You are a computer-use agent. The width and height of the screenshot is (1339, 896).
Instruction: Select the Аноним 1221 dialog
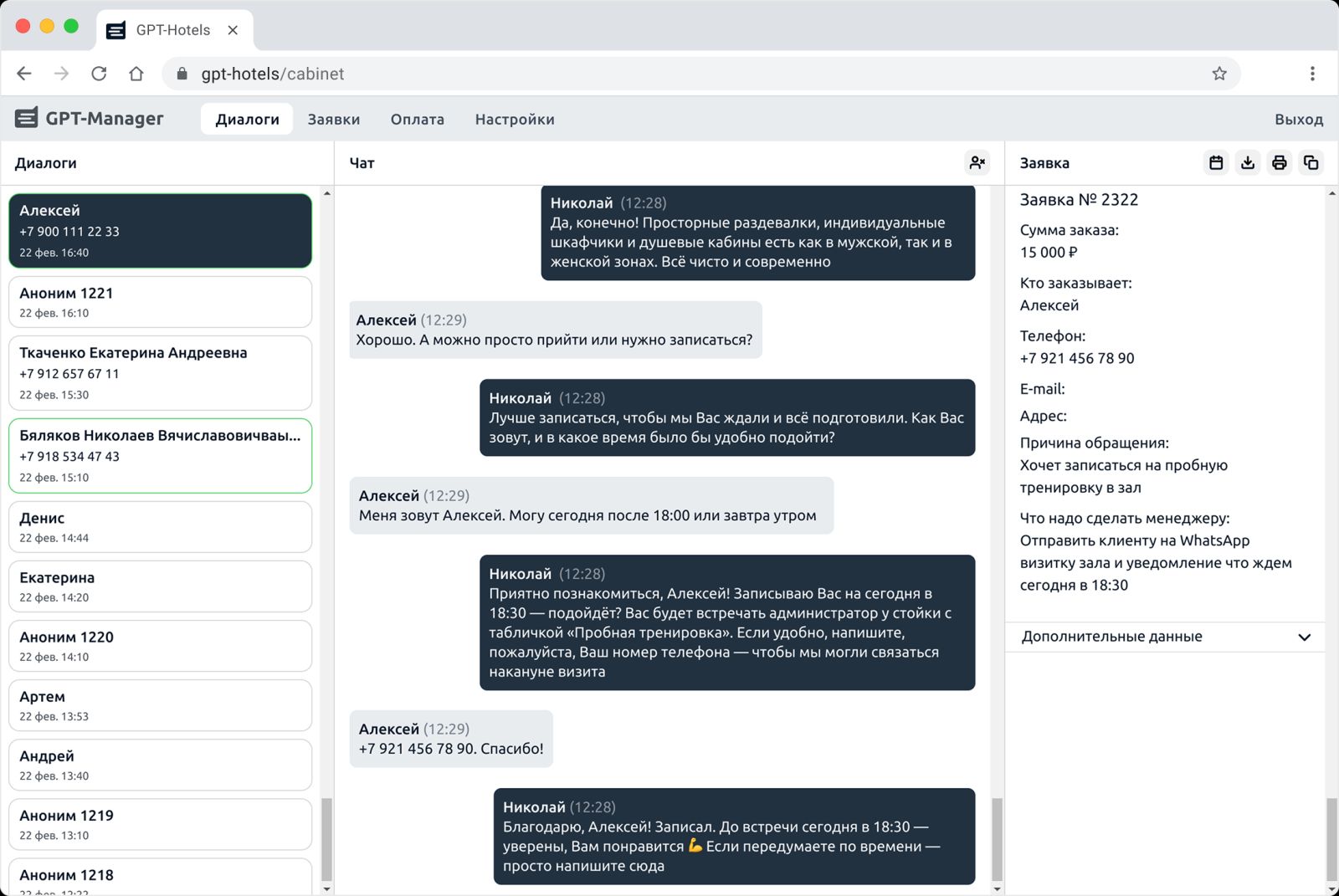coord(160,302)
